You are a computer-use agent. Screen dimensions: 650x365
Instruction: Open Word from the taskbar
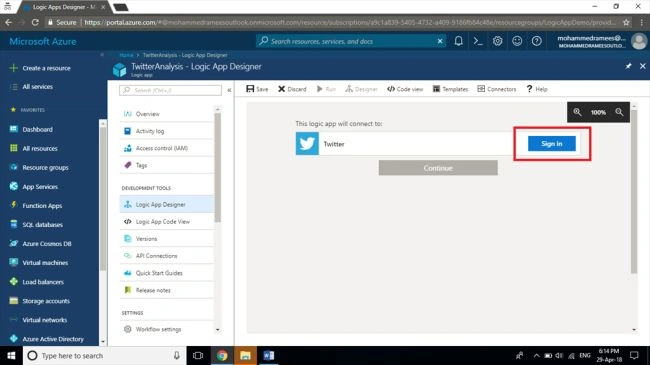[269, 355]
